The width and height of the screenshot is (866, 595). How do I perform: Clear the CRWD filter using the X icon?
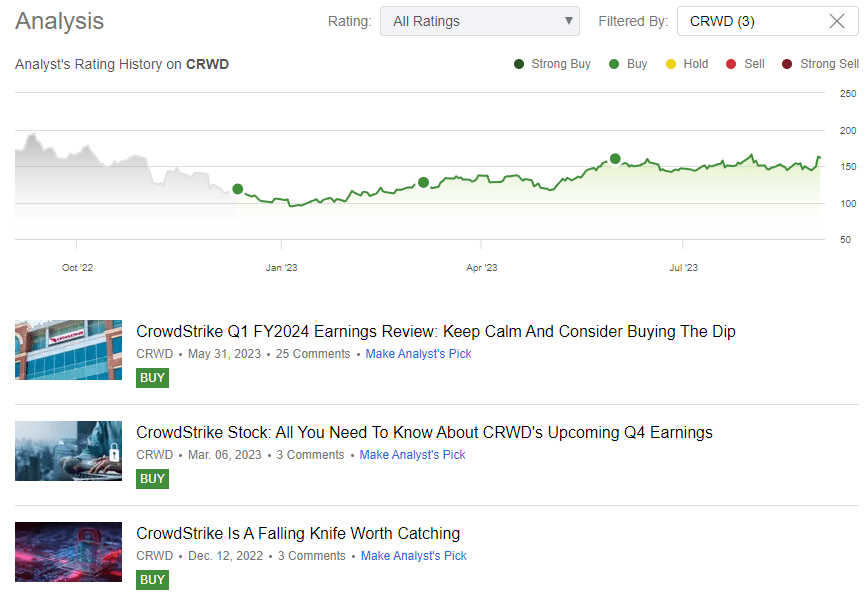pyautogui.click(x=838, y=20)
